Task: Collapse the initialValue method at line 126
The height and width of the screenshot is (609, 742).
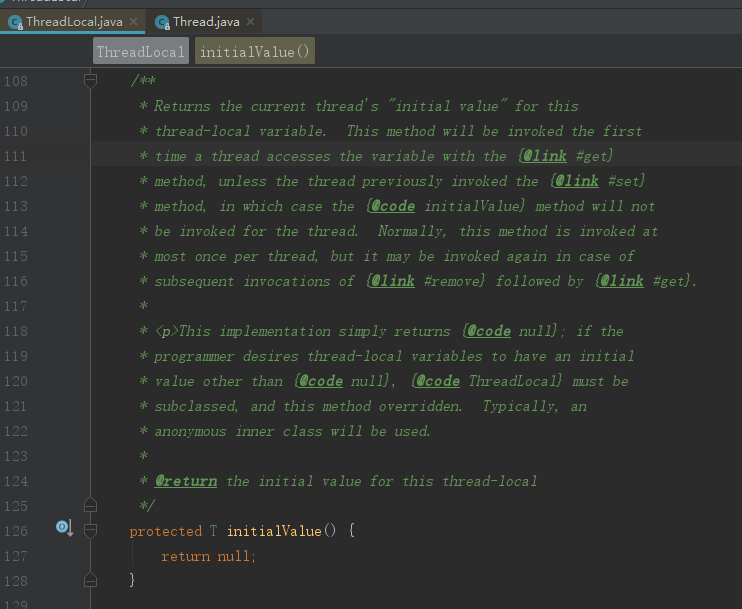Action: point(90,530)
